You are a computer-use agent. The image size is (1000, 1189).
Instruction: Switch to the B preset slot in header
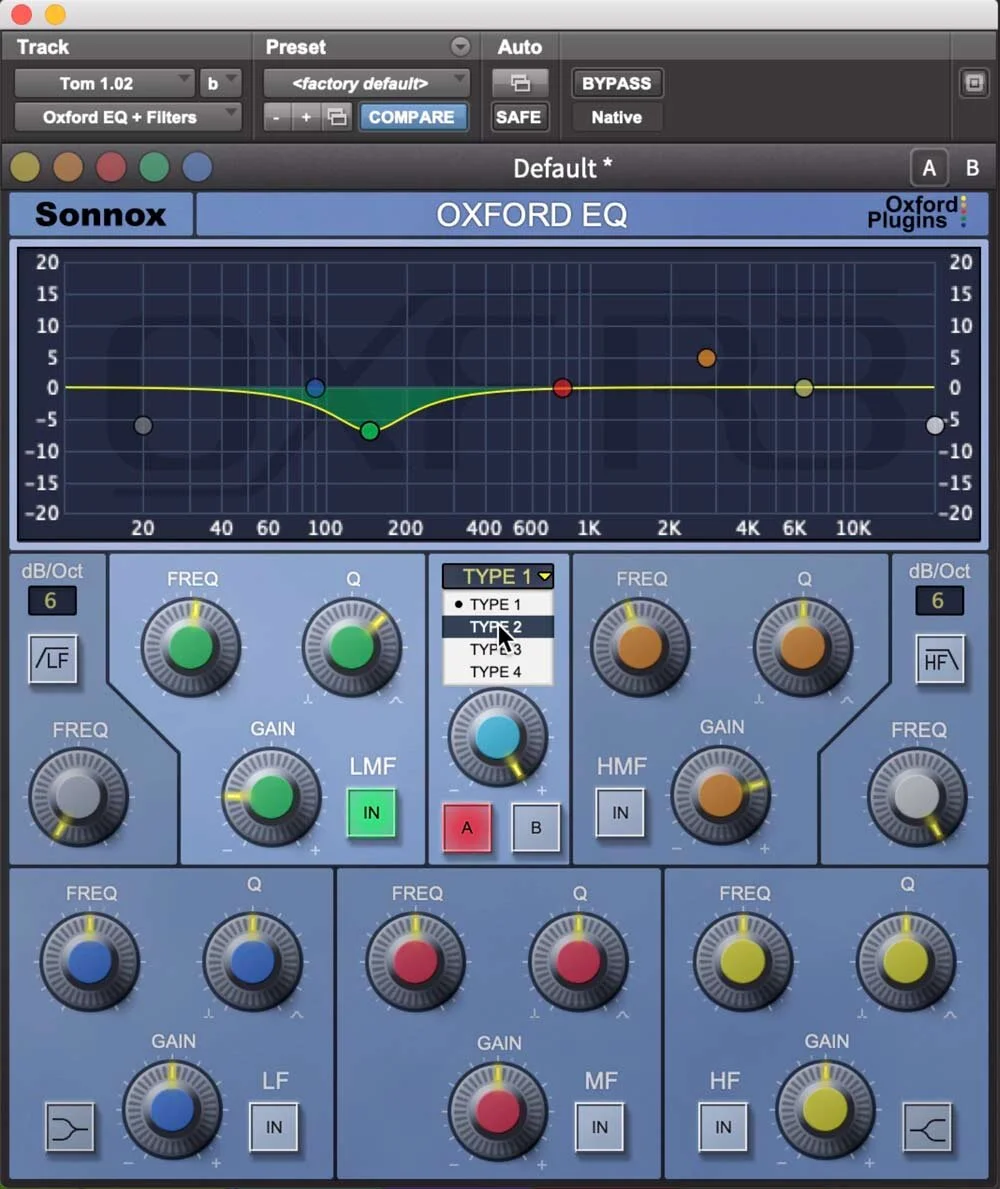(972, 168)
